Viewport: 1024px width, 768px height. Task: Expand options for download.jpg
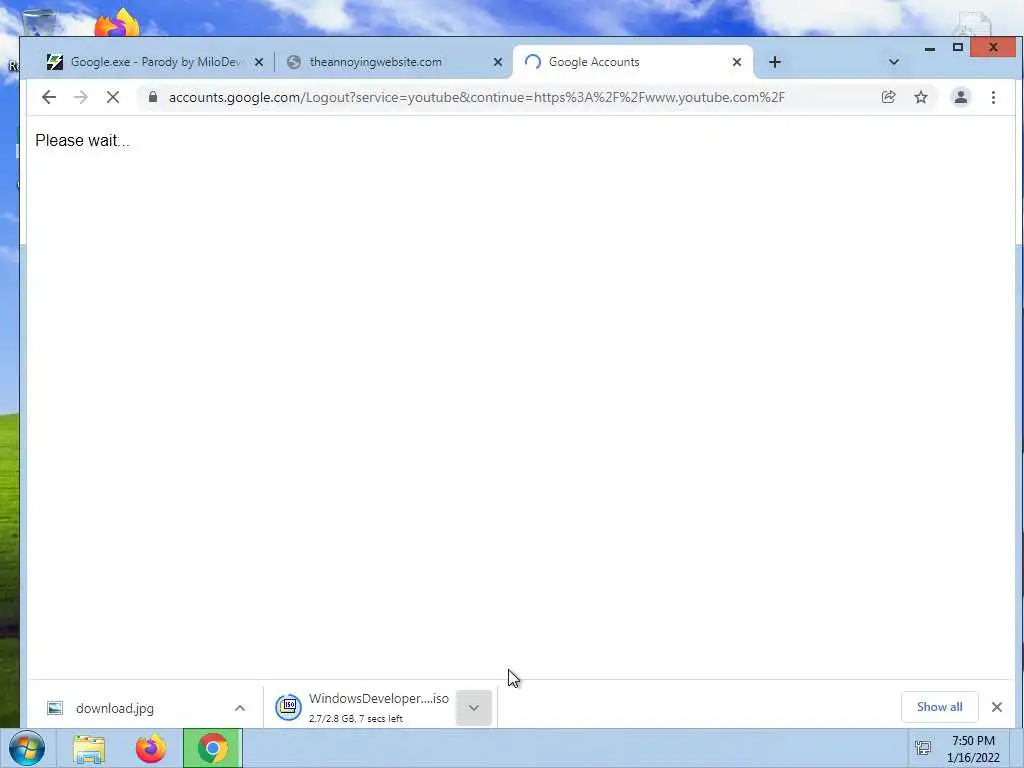[x=240, y=708]
